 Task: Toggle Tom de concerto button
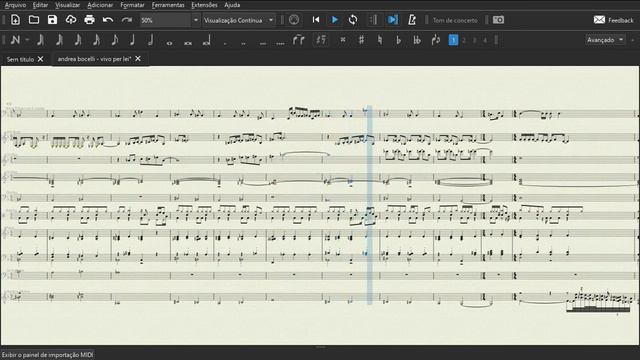click(x=455, y=20)
